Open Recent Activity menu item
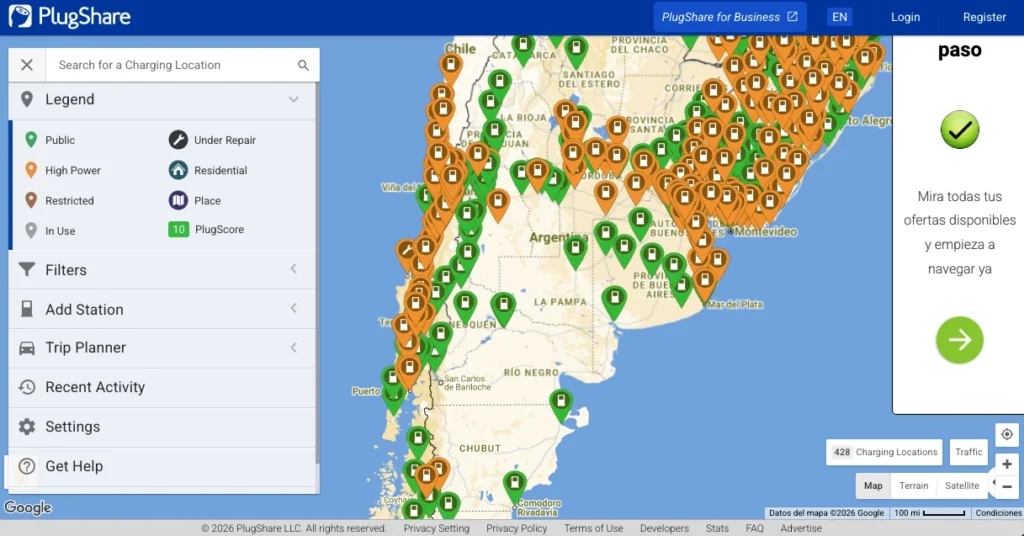The height and width of the screenshot is (536, 1024). (x=162, y=387)
